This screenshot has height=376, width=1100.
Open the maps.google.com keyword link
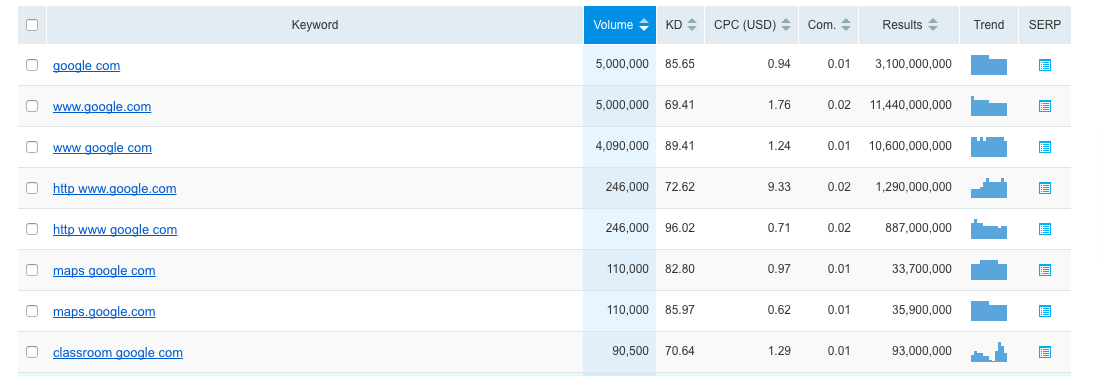click(x=104, y=311)
